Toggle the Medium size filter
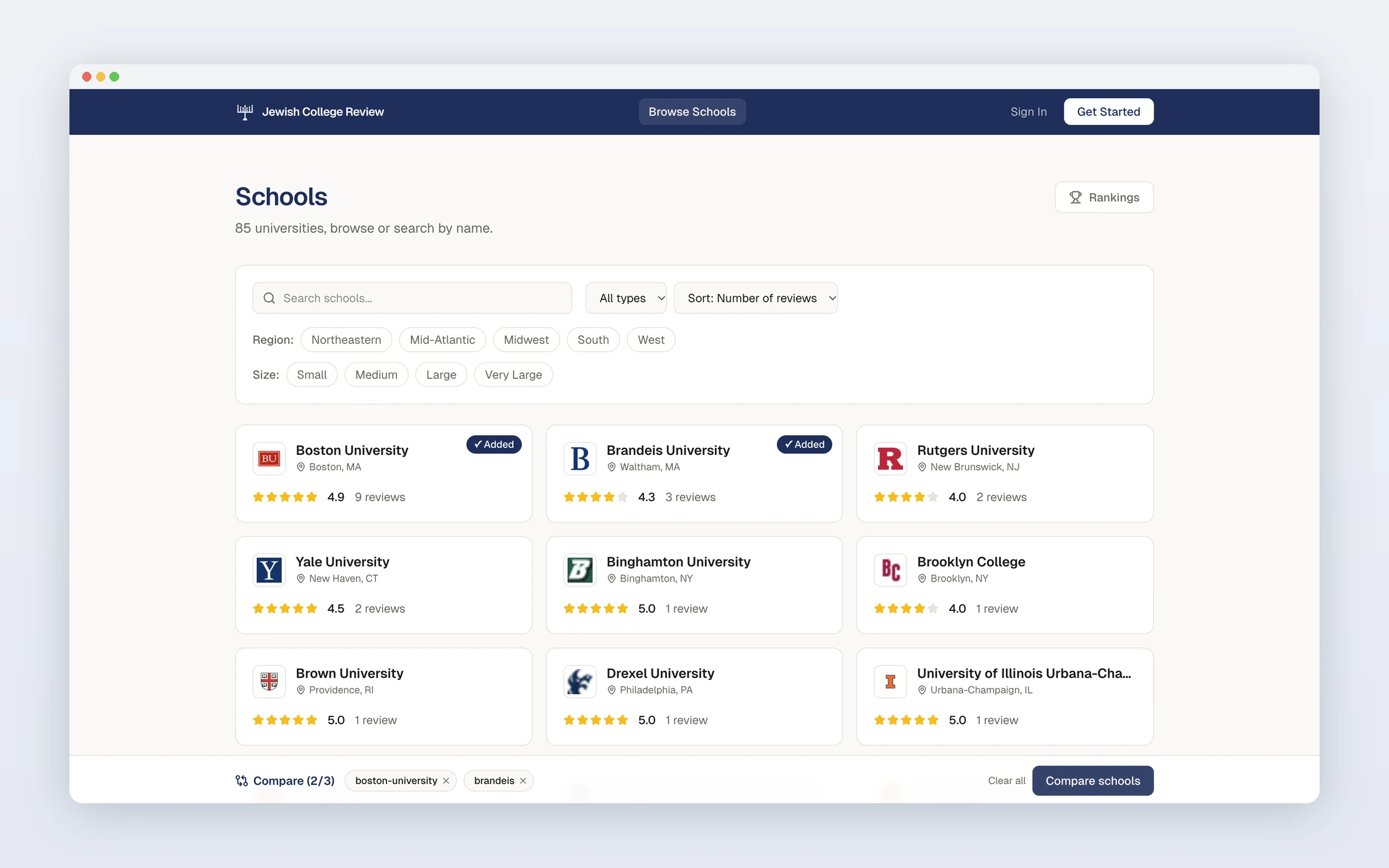 pos(376,374)
